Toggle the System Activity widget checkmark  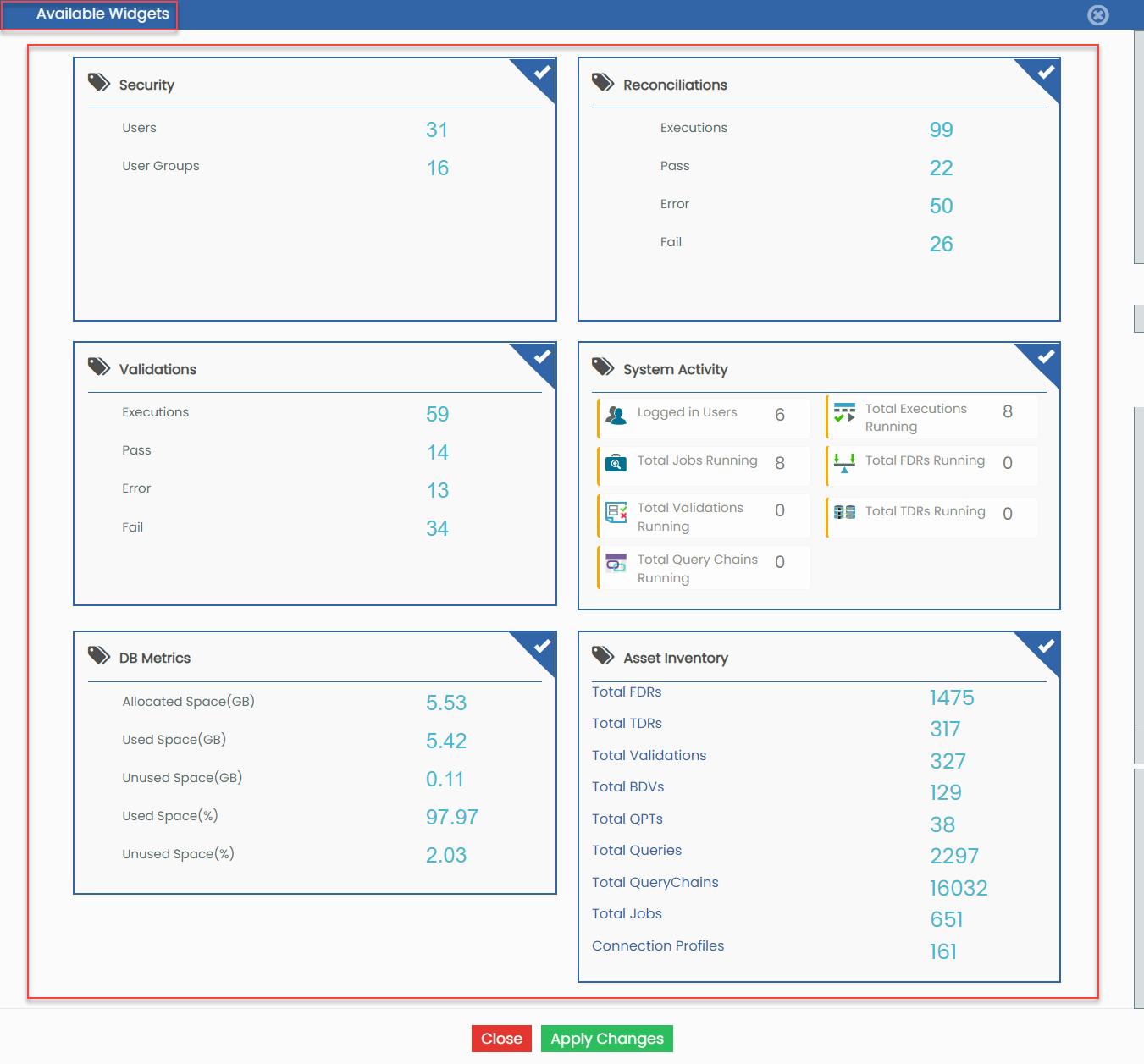click(1045, 358)
